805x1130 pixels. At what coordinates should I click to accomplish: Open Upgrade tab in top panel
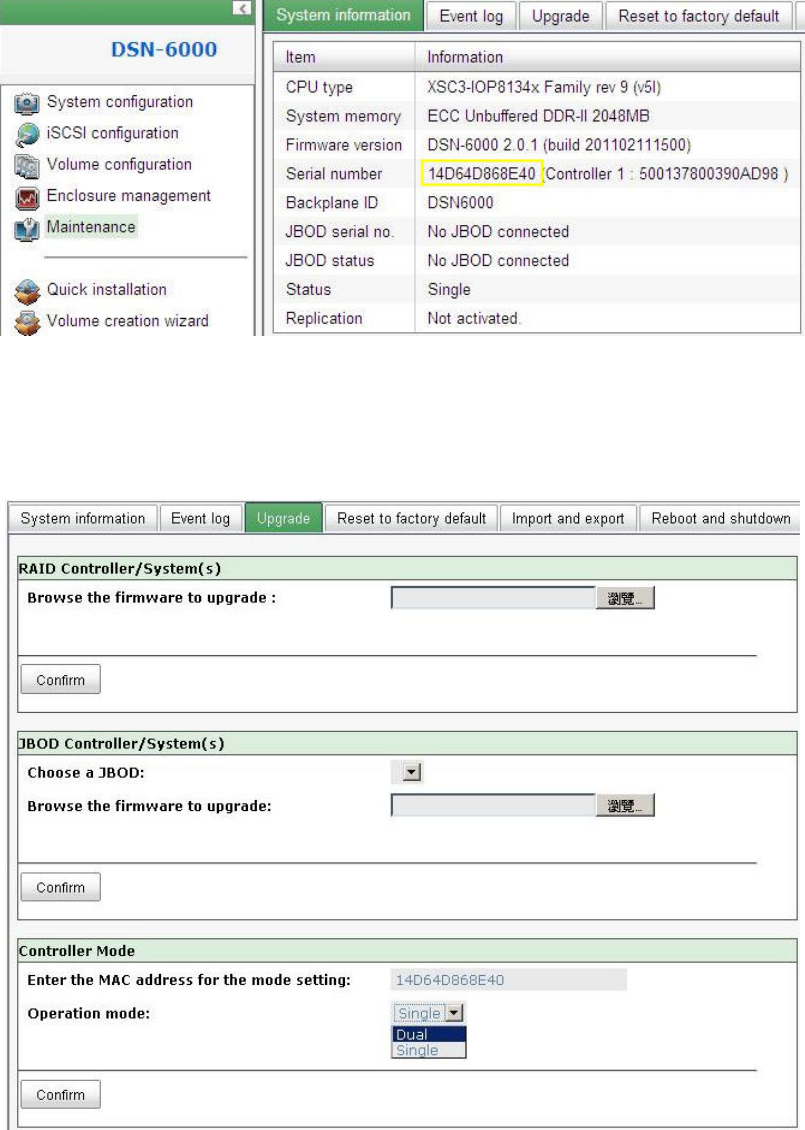pyautogui.click(x=561, y=16)
